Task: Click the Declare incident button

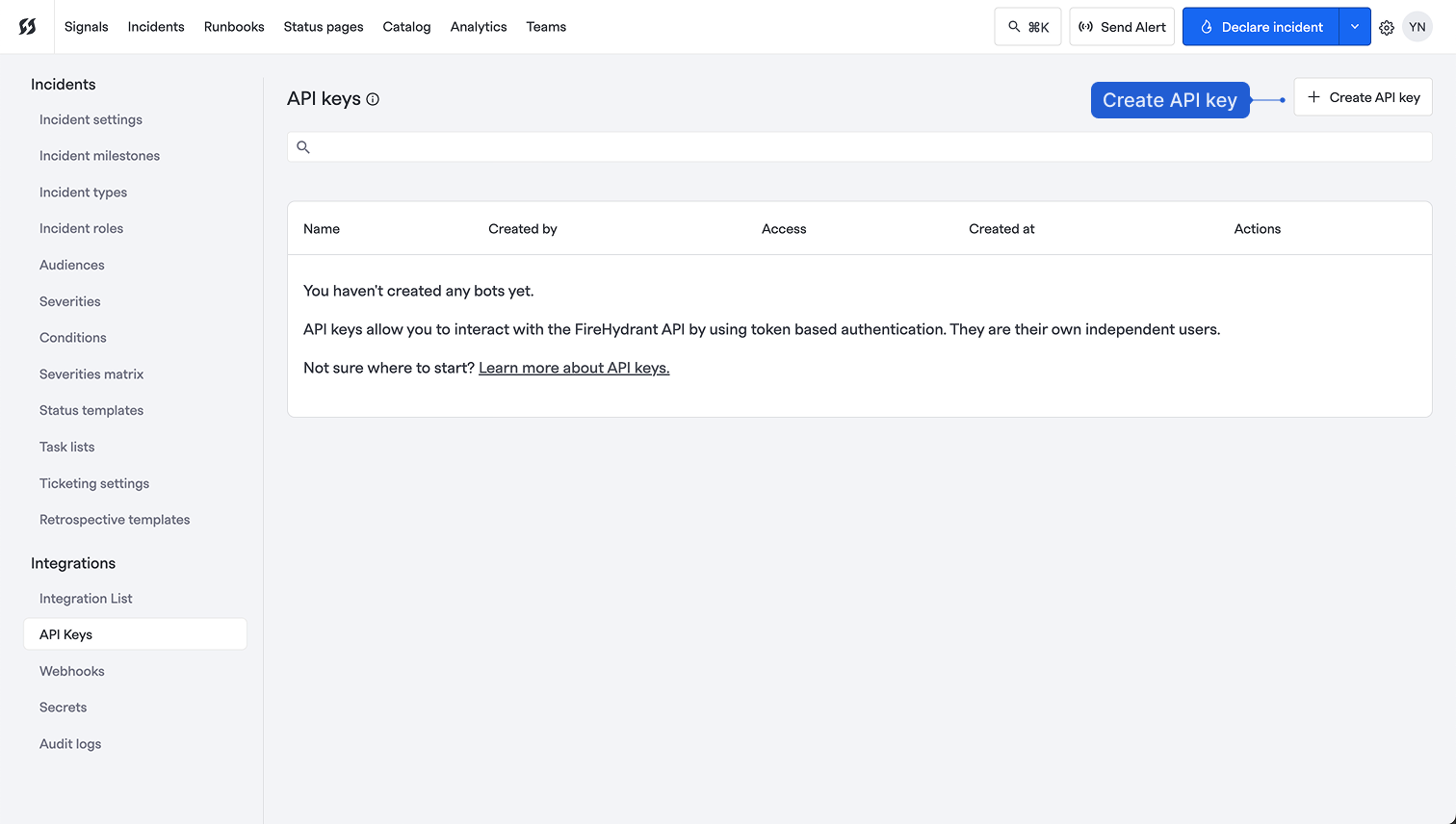Action: point(1261,27)
